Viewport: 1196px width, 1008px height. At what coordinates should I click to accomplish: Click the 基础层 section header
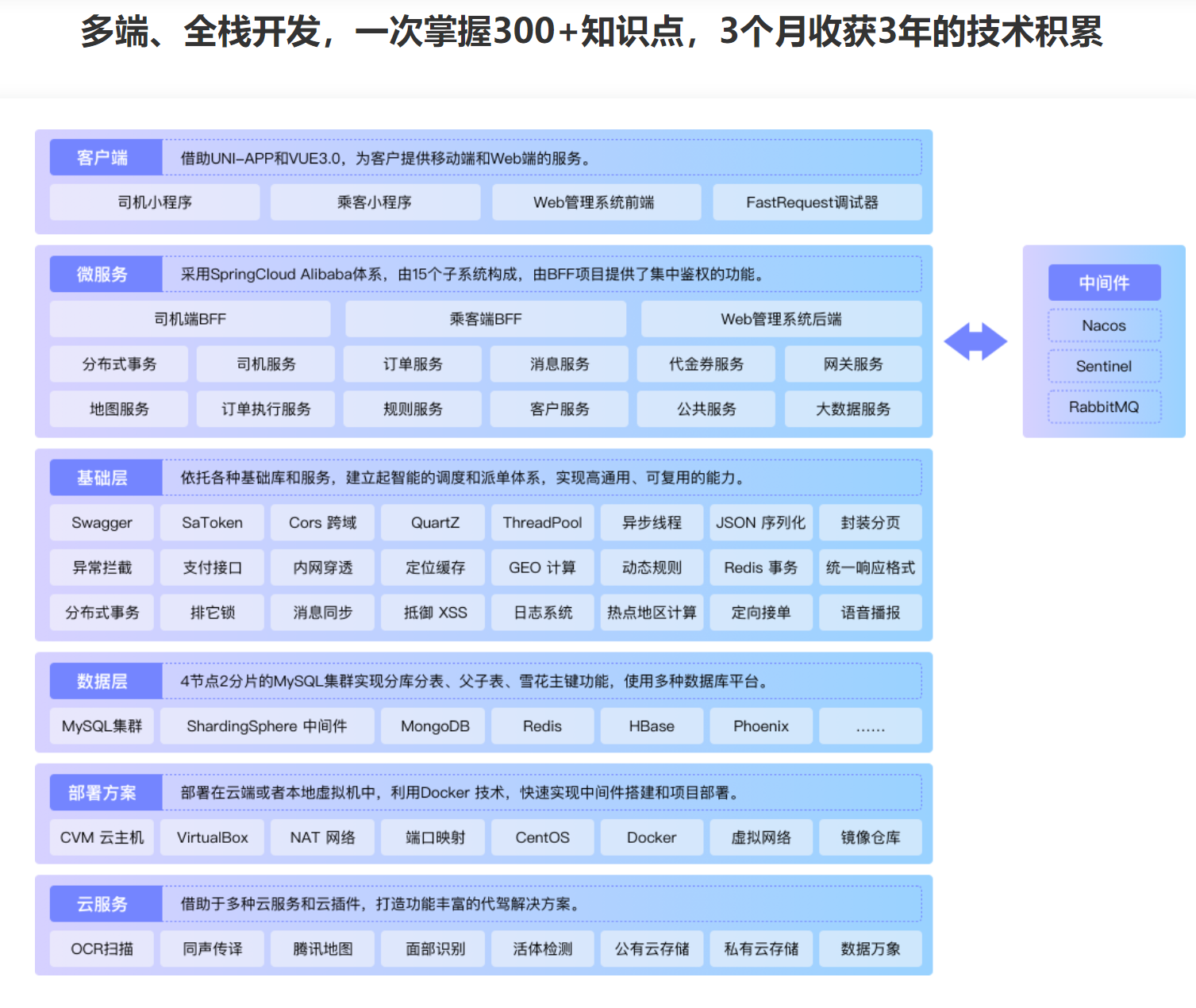coord(106,477)
